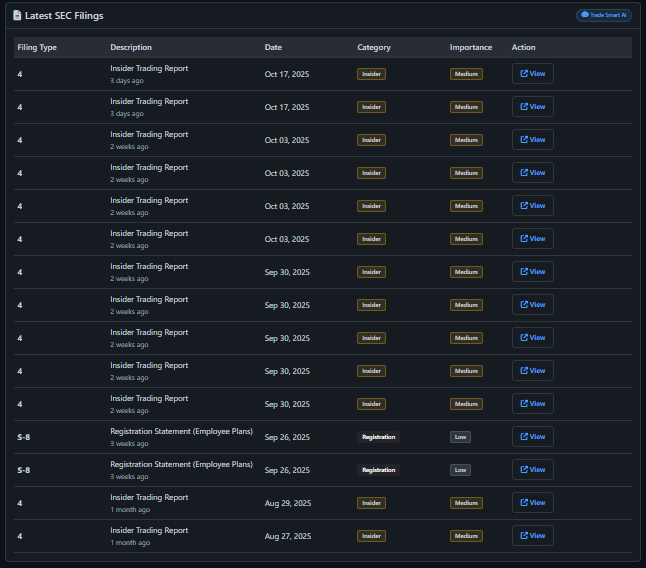The width and height of the screenshot is (646, 568).
Task: Click external-link icon on the last Oct 03 filing
Action: [524, 239]
